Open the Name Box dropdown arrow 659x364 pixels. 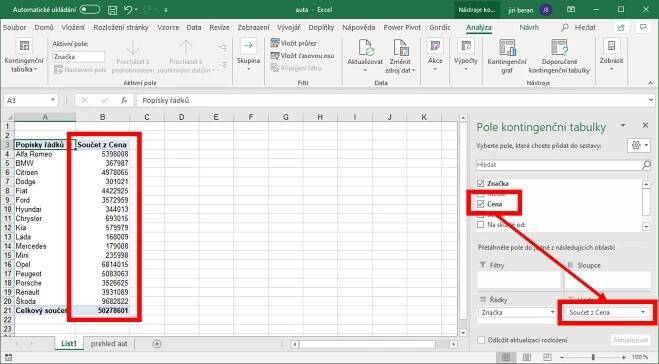coord(53,100)
